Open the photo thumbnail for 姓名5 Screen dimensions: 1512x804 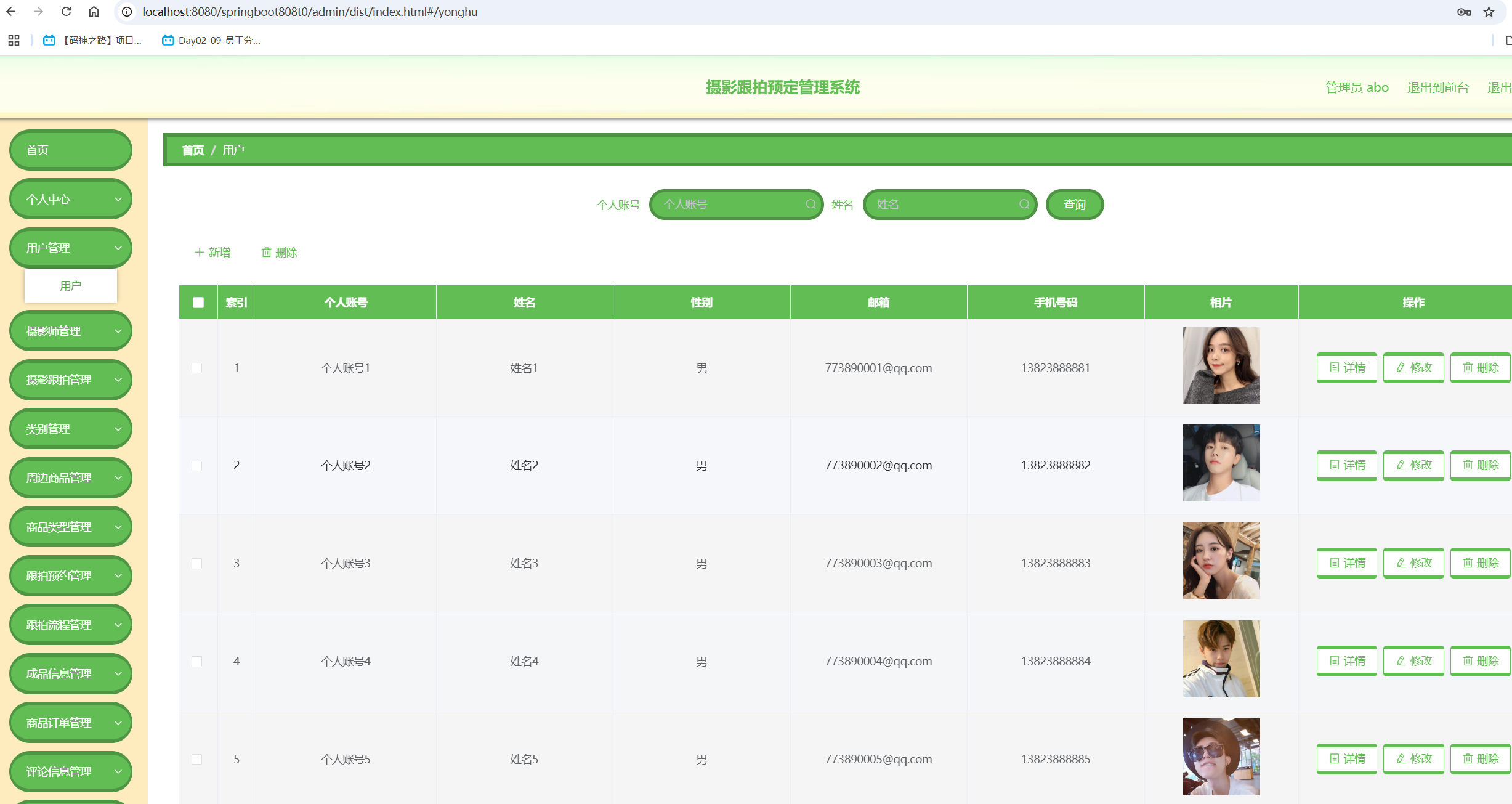[x=1221, y=757]
